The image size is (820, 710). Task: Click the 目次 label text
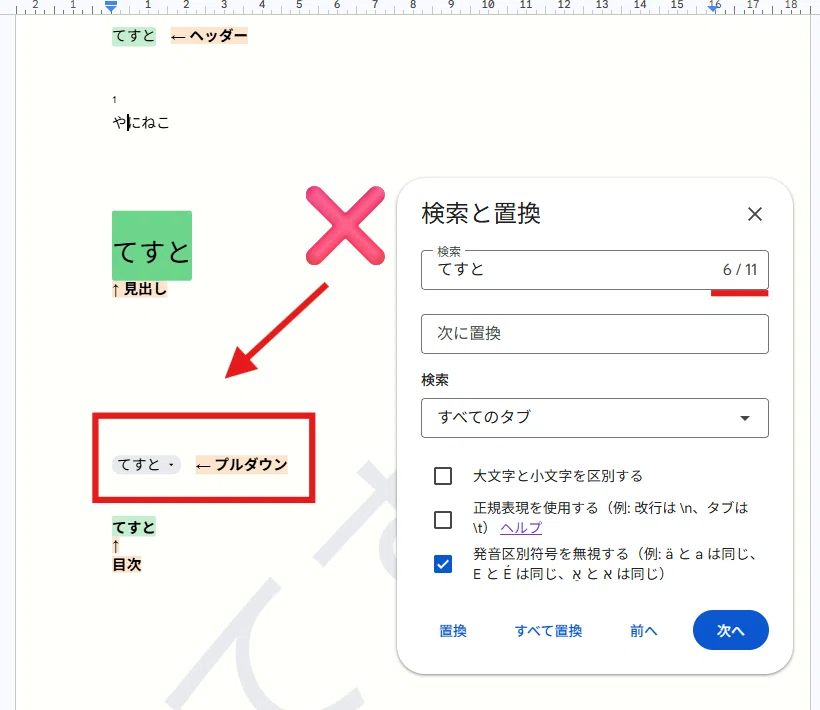127,565
